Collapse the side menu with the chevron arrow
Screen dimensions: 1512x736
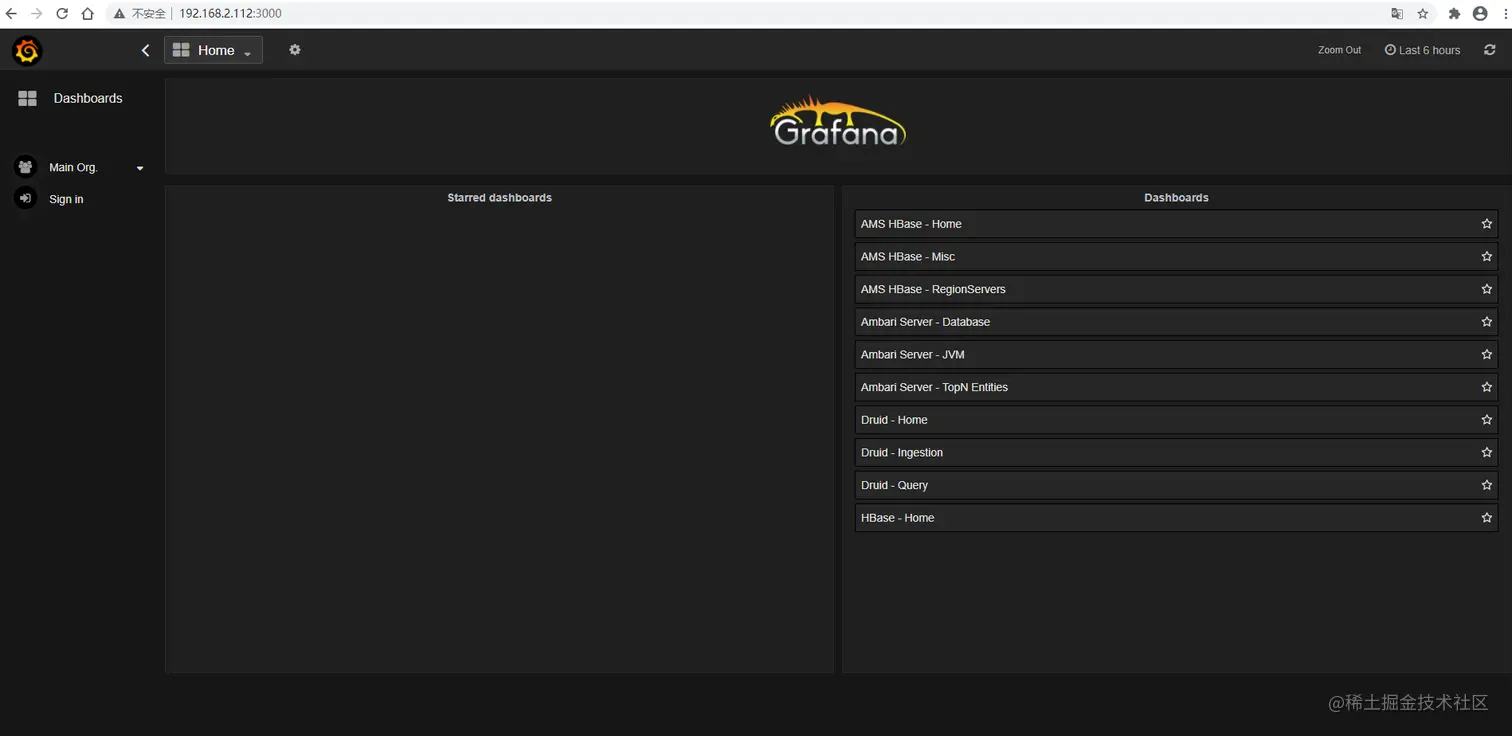tap(145, 50)
